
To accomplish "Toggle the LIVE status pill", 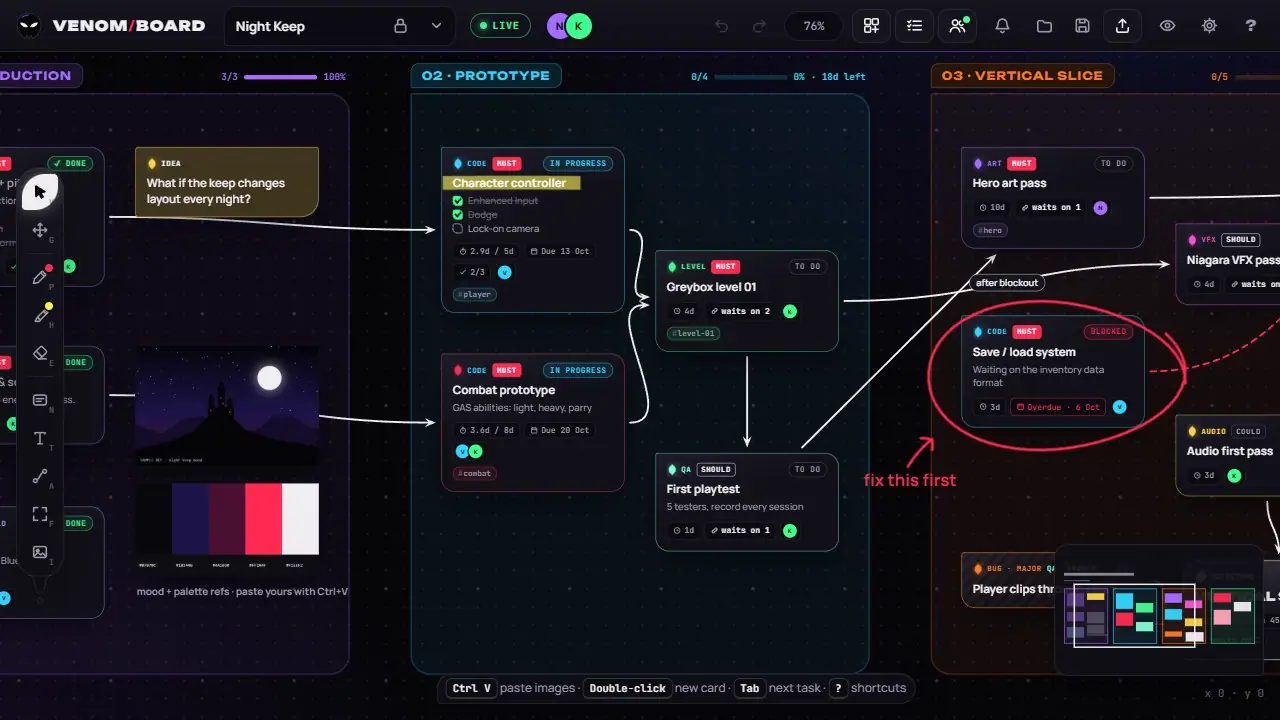I will coord(500,26).
